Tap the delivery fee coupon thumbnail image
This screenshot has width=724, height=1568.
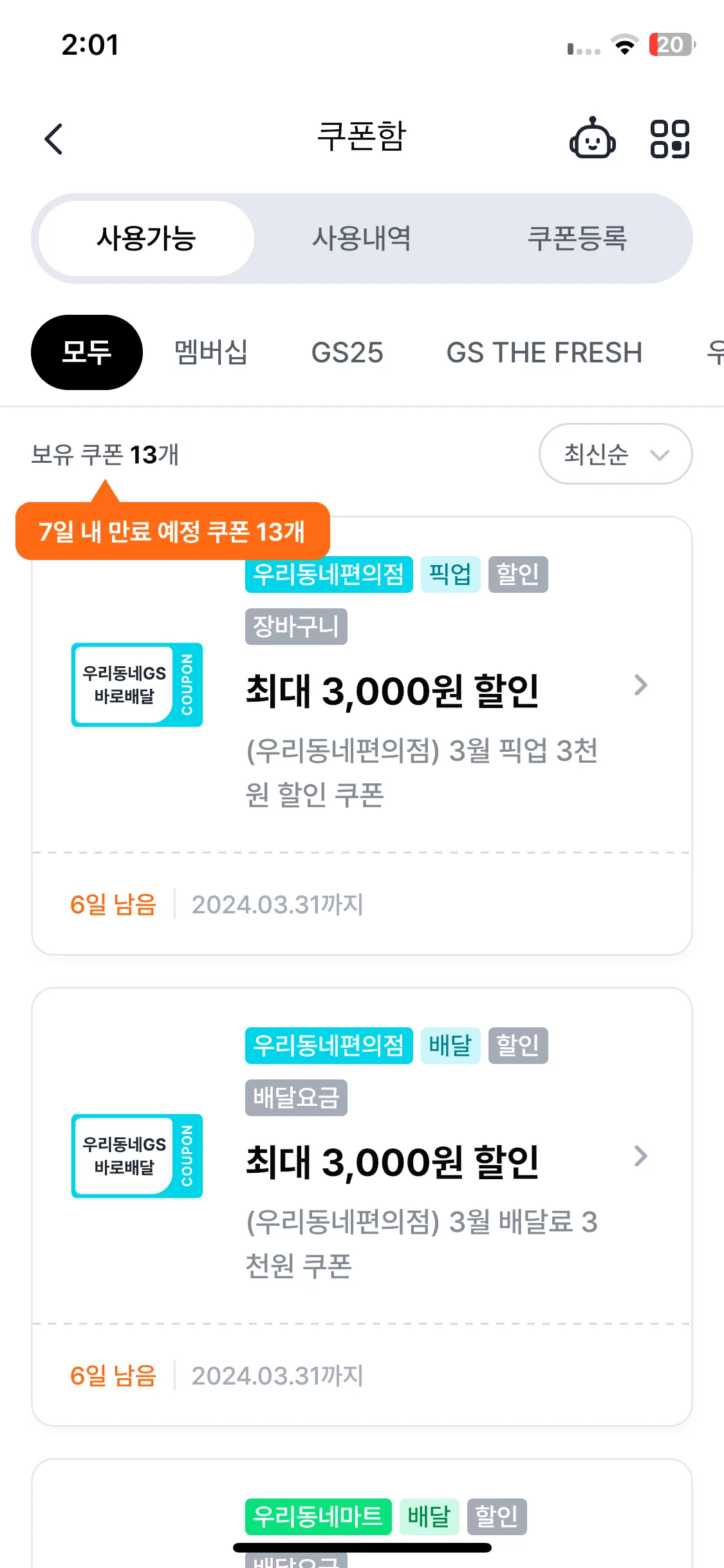point(137,1155)
